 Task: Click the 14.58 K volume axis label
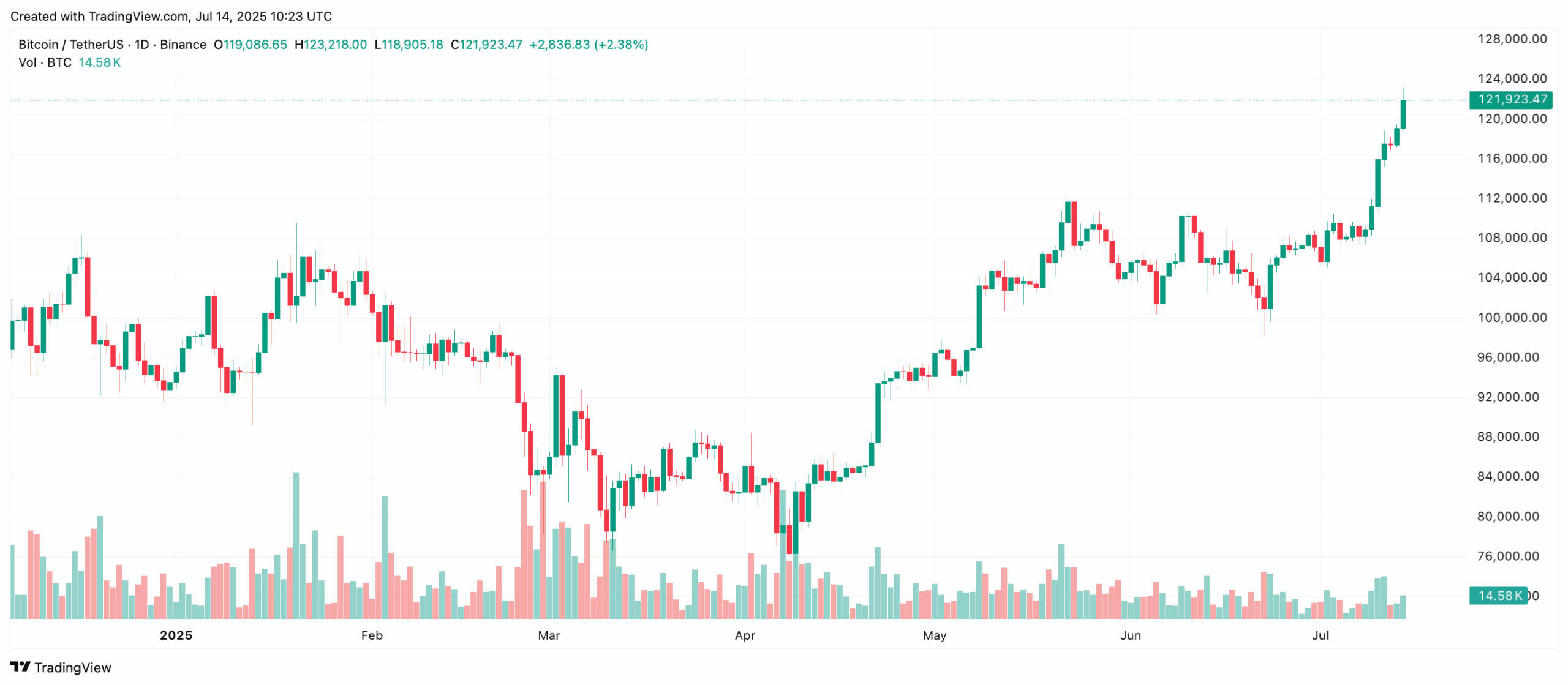[1498, 596]
